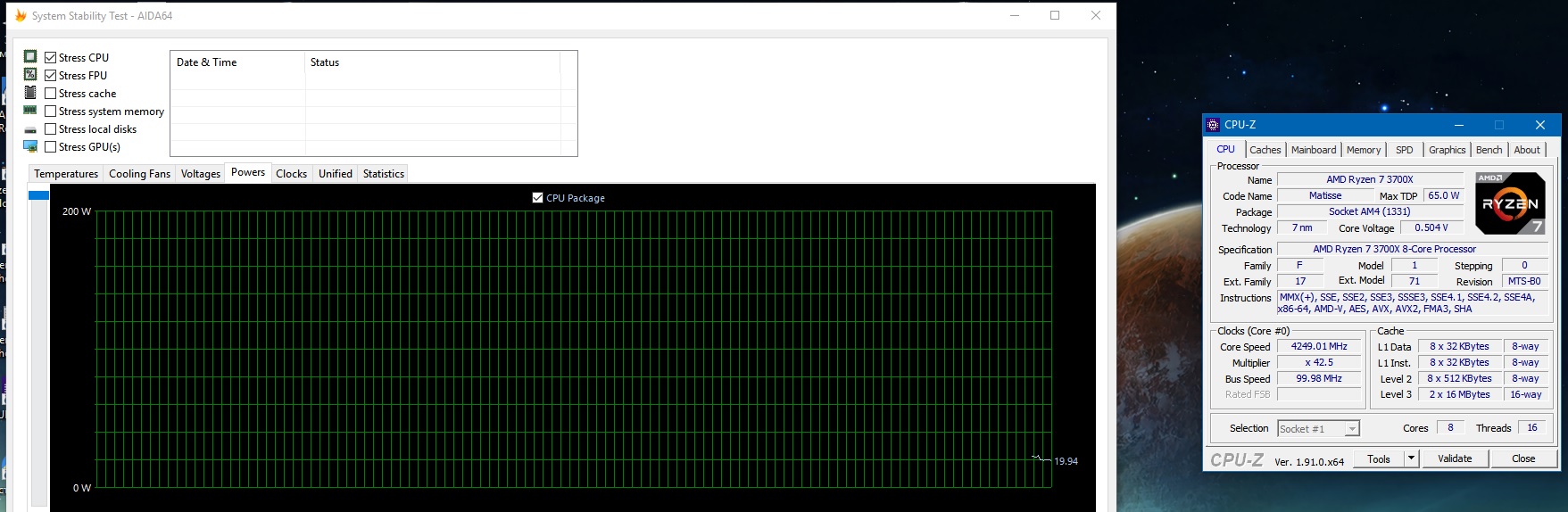Click the CPU-Z app icon in title bar
The height and width of the screenshot is (512, 1568).
(x=1213, y=125)
